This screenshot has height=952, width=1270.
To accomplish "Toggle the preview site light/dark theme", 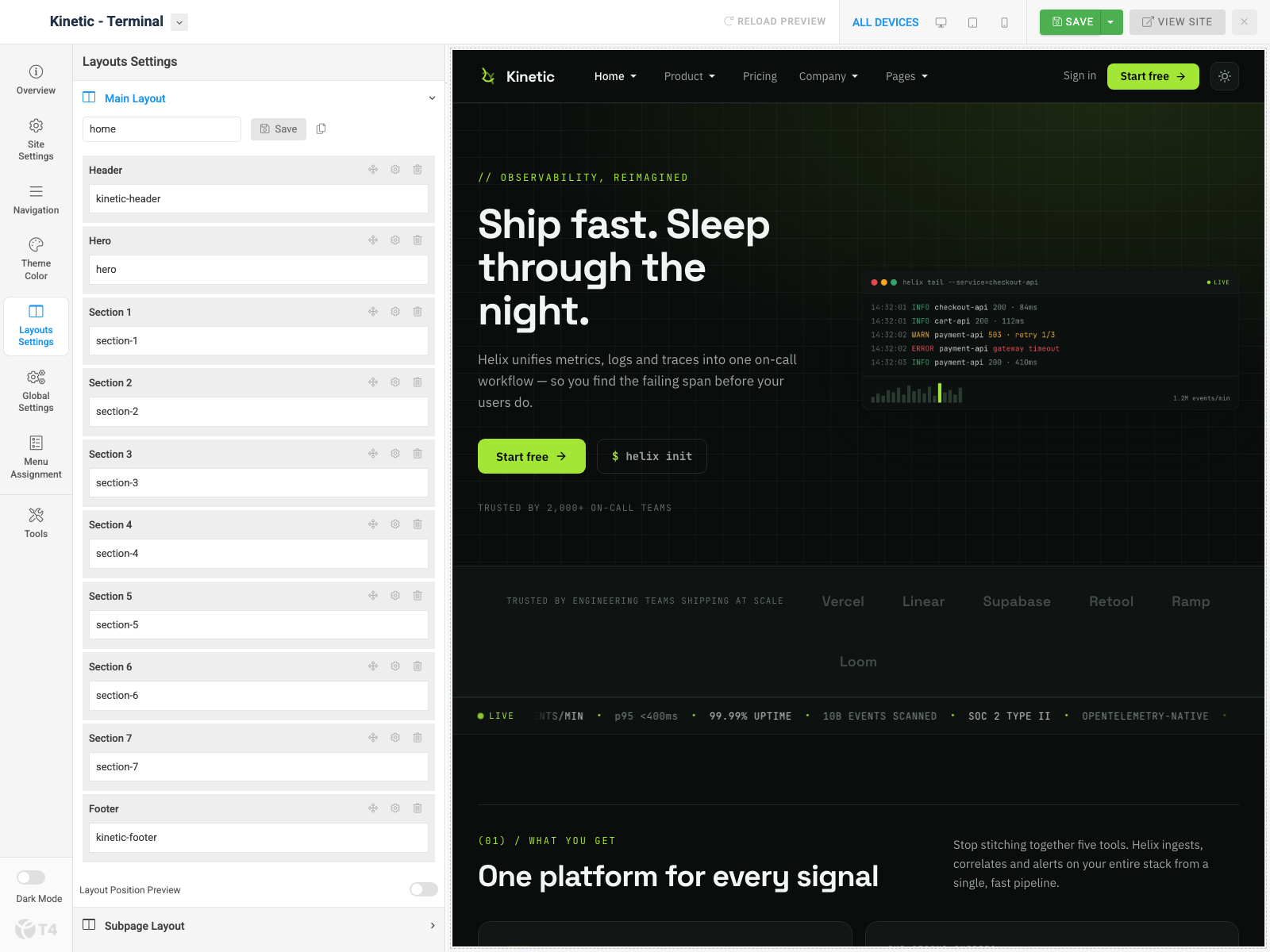I will click(x=1225, y=76).
